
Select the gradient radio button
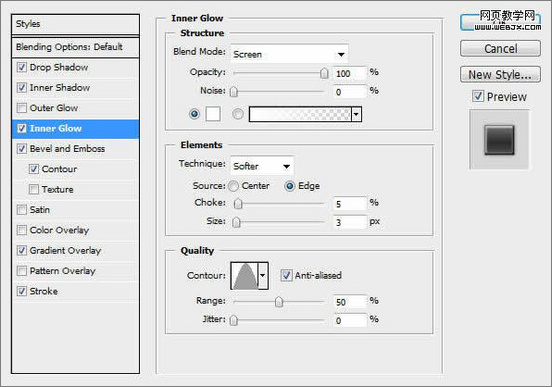click(x=238, y=114)
